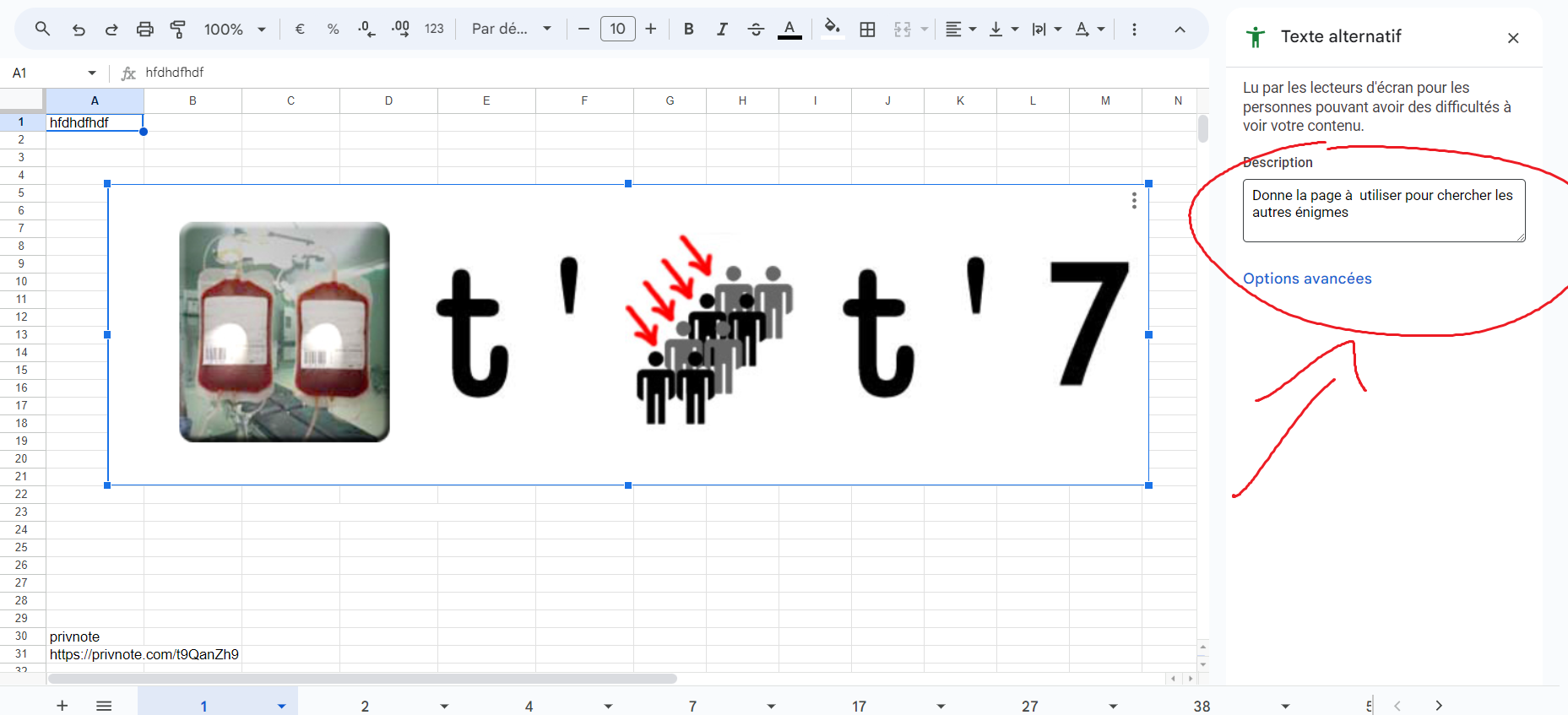Open horizontal alignment options
1568x715 pixels.
click(960, 29)
